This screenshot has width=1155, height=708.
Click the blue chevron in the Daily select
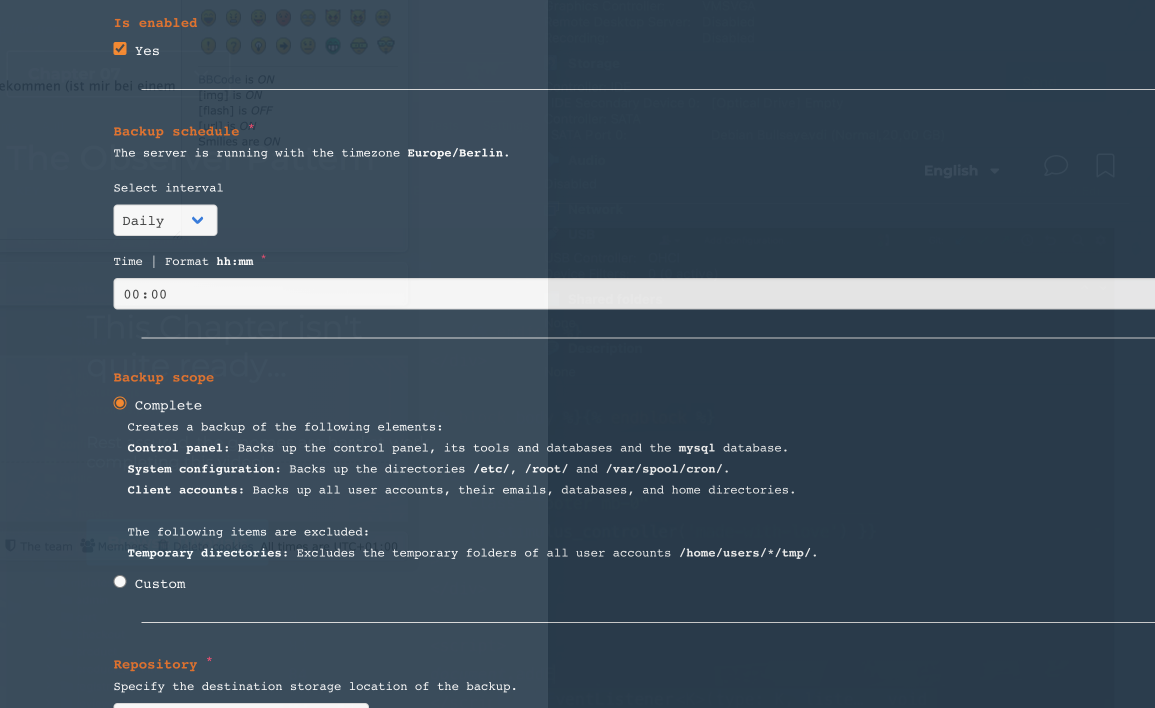(197, 220)
